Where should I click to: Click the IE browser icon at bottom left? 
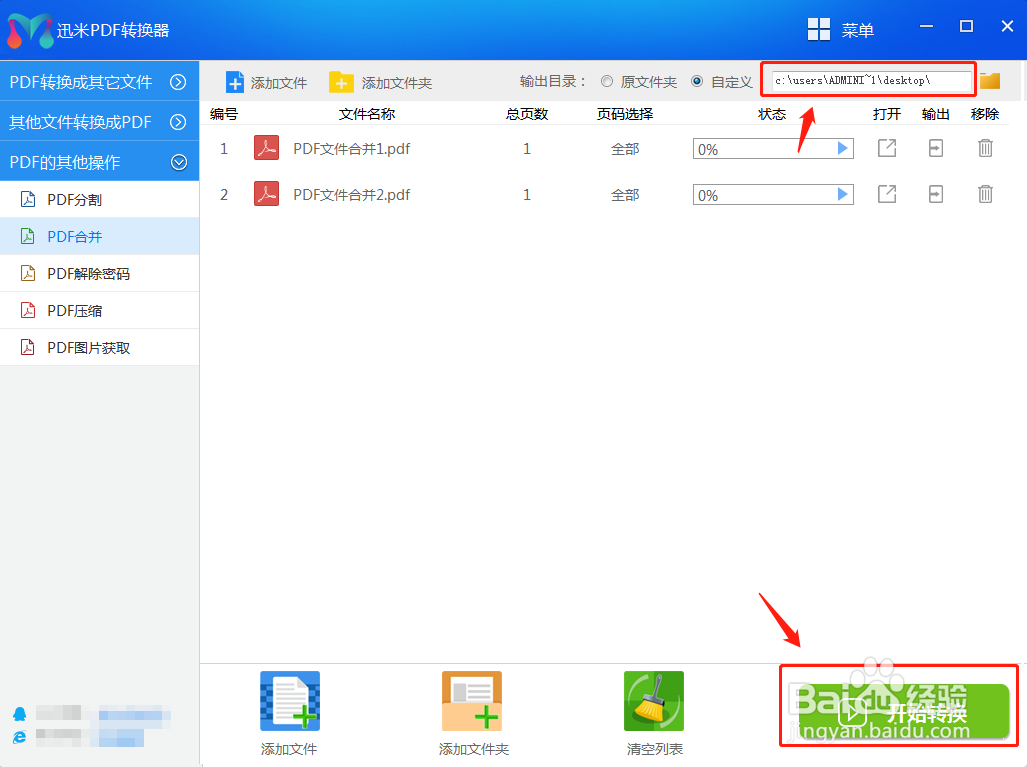(20, 737)
